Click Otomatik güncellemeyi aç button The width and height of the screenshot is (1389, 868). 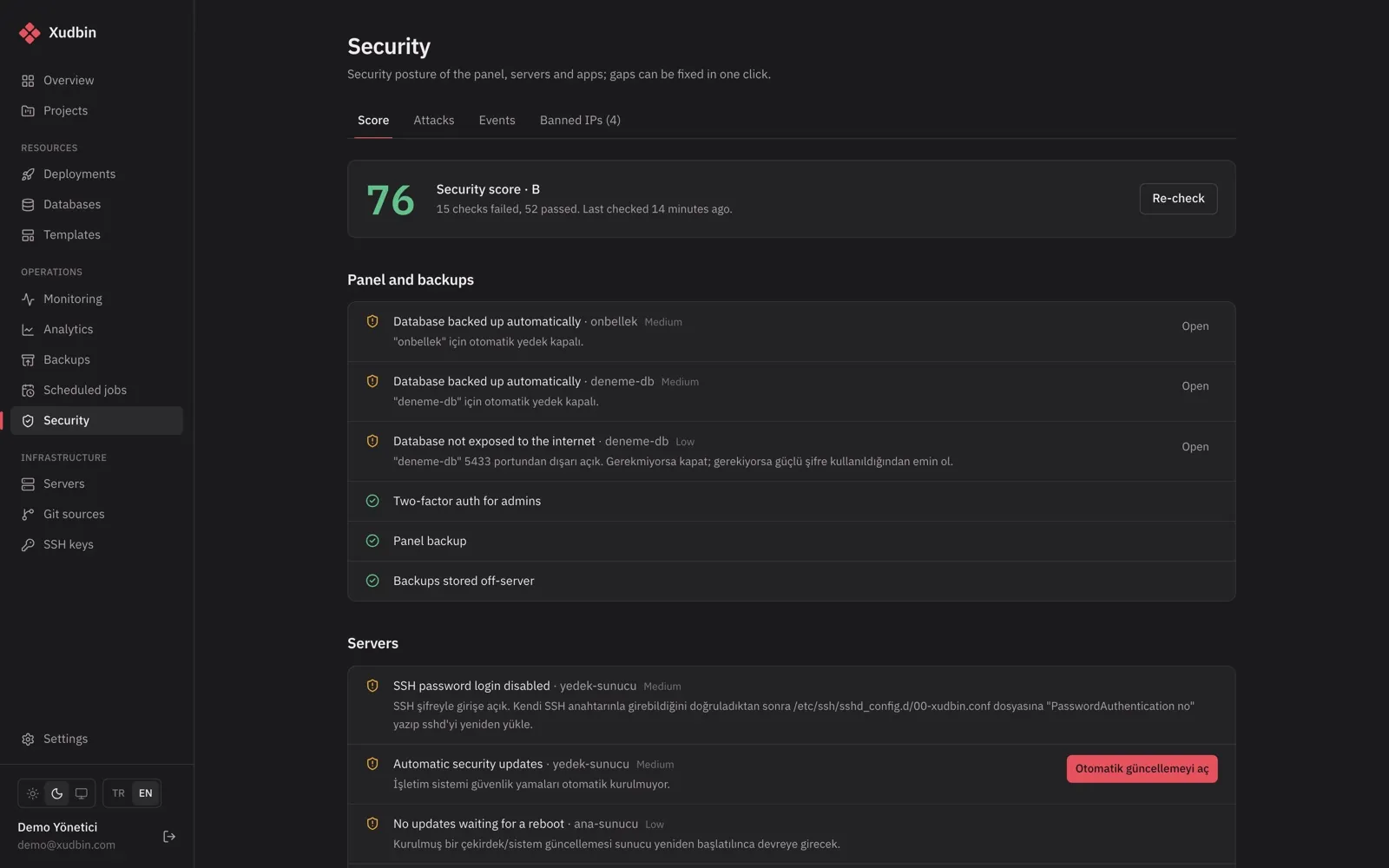click(1142, 769)
